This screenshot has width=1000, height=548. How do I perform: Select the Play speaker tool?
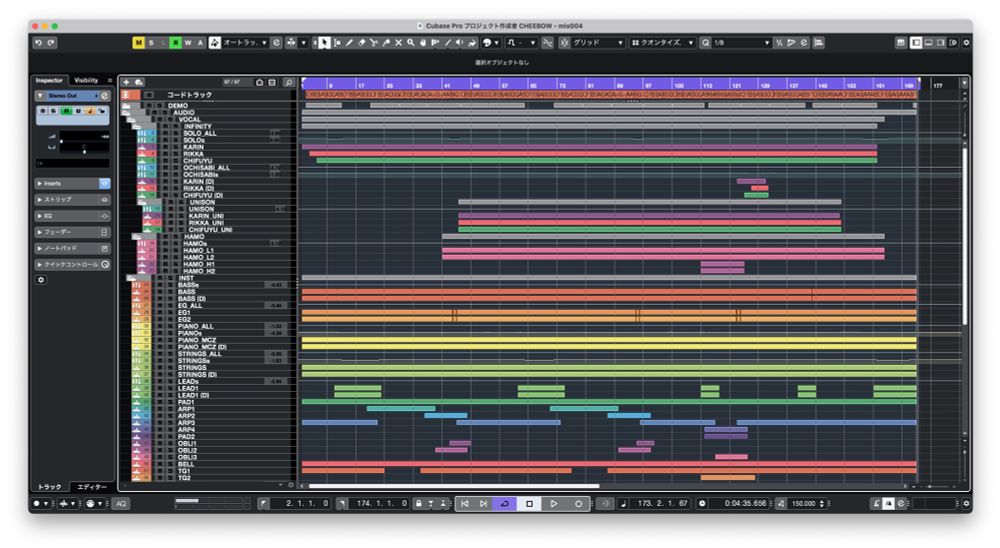pos(460,43)
